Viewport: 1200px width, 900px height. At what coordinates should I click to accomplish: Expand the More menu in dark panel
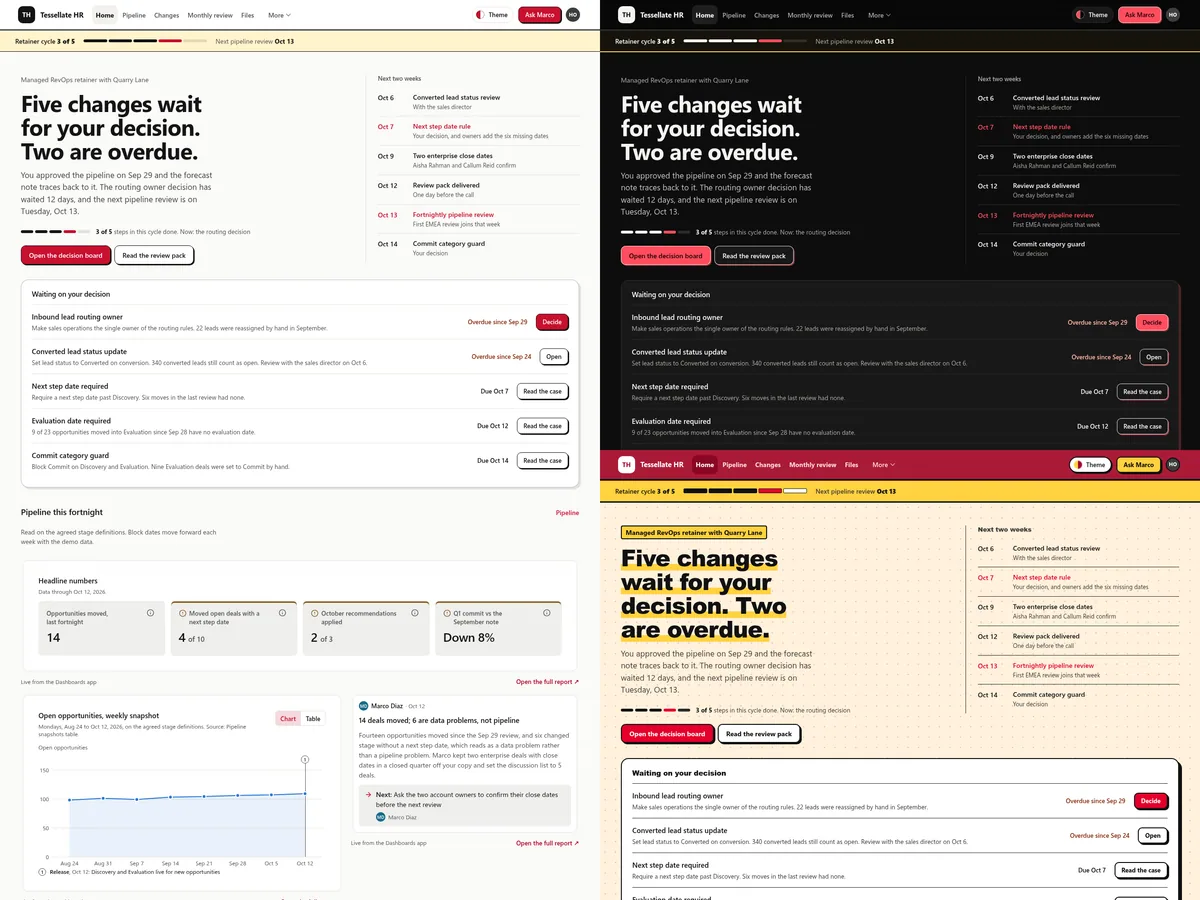(x=879, y=15)
